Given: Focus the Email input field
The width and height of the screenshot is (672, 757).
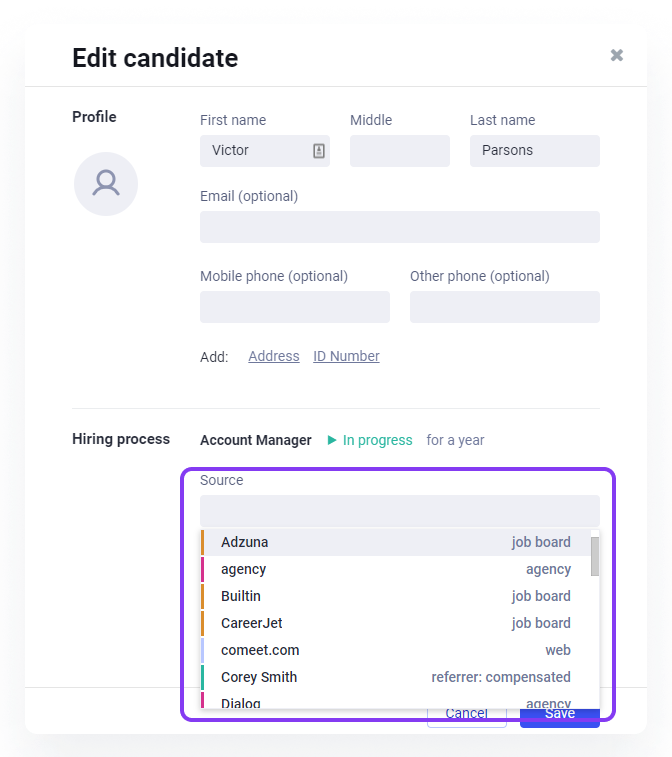Looking at the screenshot, I should click(x=400, y=227).
